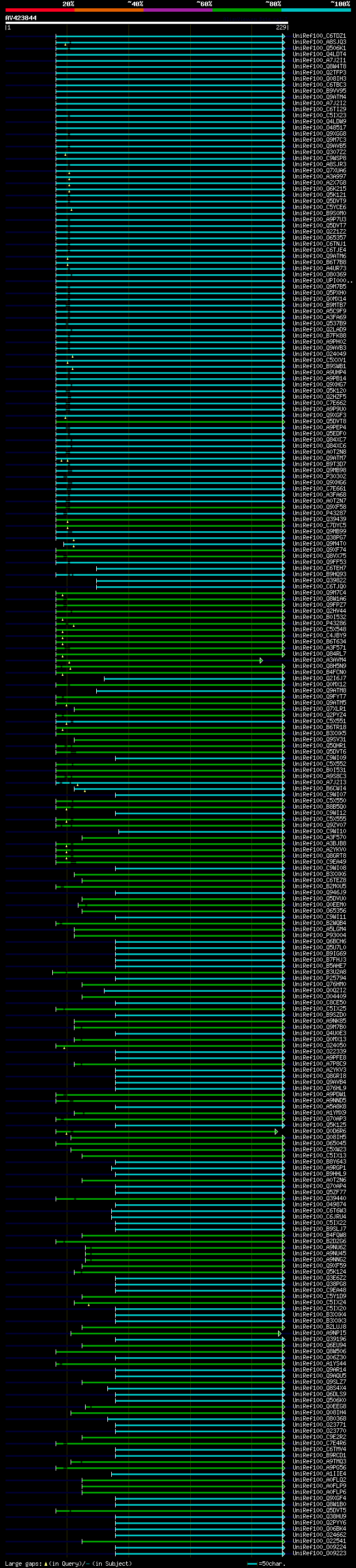The image size is (356, 1568).
Task: Select the UniRef100_C9WSP8 label
Action: click(x=319, y=159)
